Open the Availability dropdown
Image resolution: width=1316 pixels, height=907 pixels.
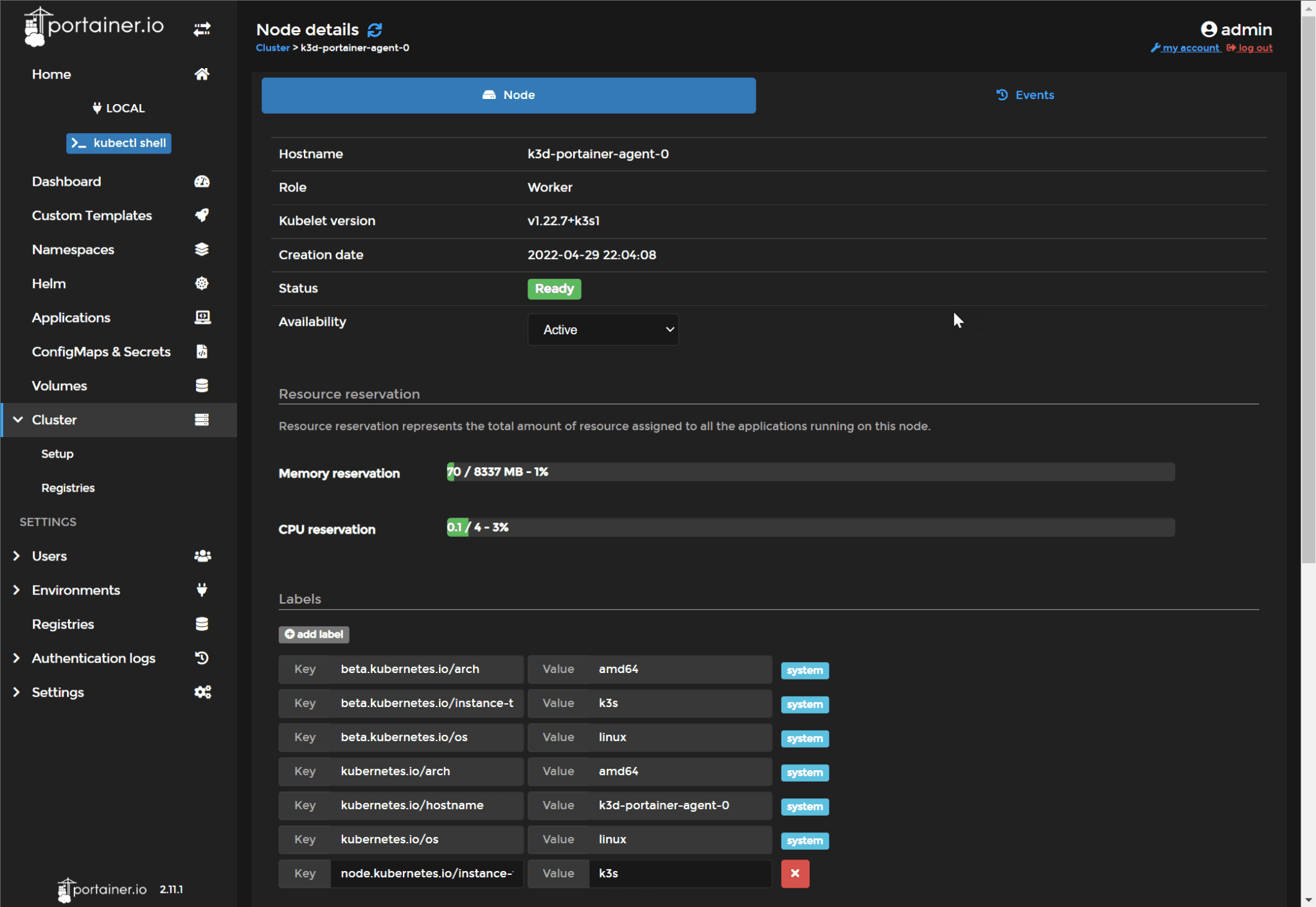[602, 329]
